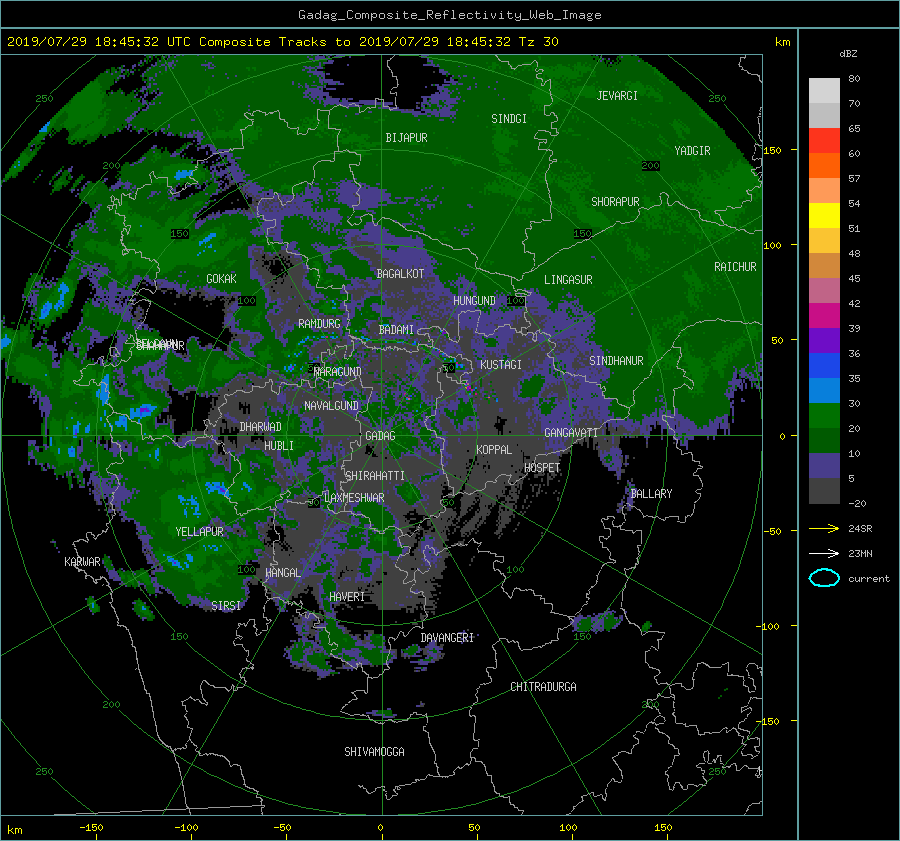
Task: Pick the yellow 51–54 dBZ legend swatch
Action: [x=824, y=216]
